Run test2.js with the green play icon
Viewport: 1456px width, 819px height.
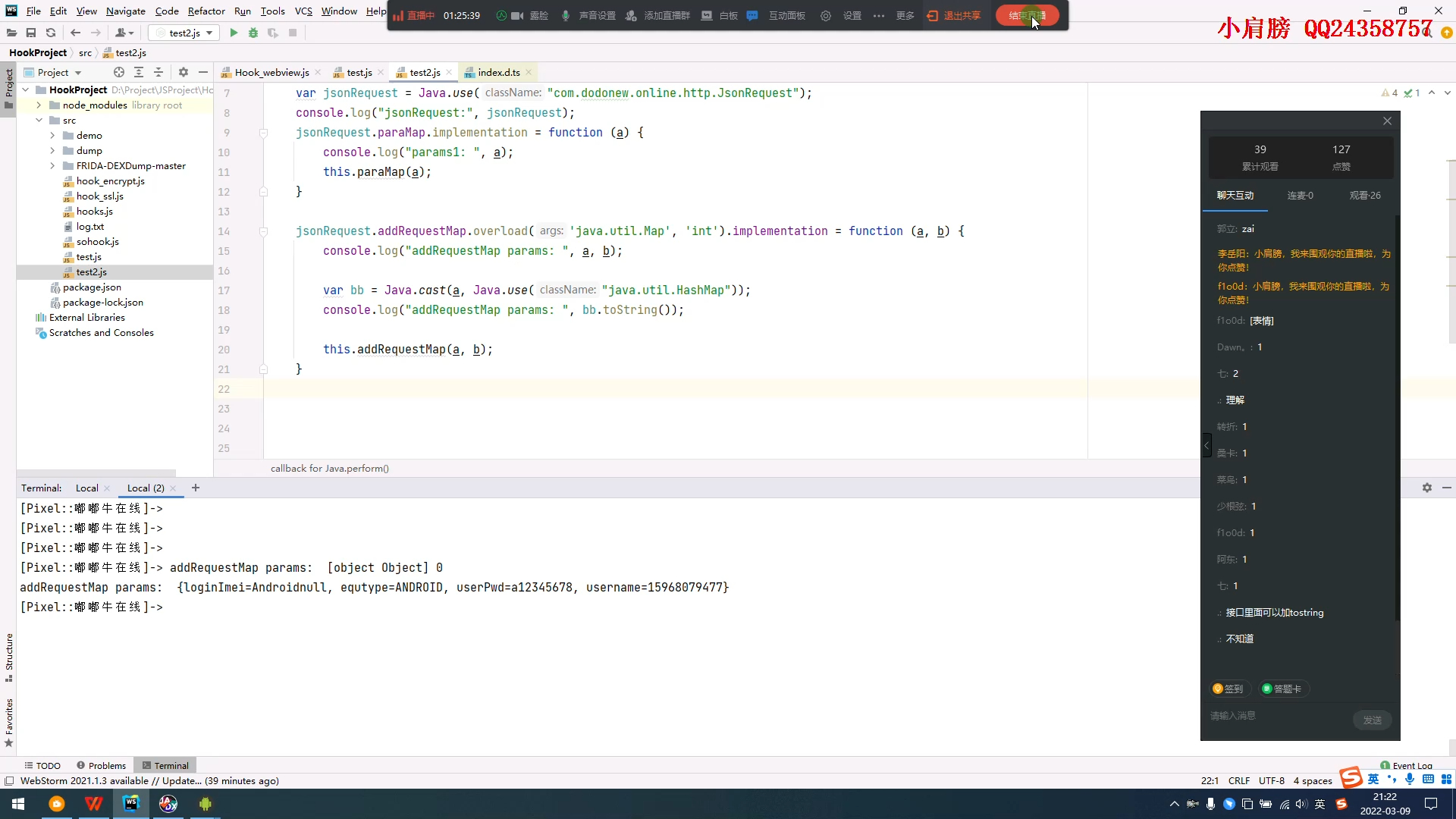[234, 33]
